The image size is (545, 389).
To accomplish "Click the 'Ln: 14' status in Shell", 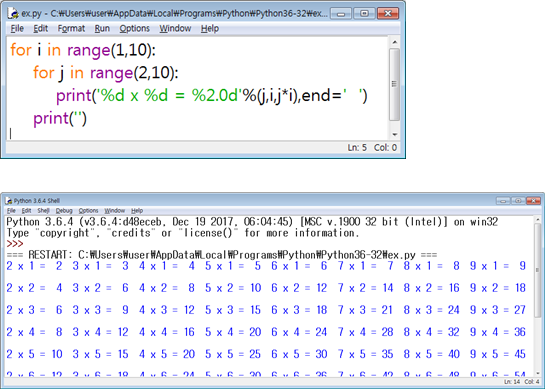I will tap(512, 382).
